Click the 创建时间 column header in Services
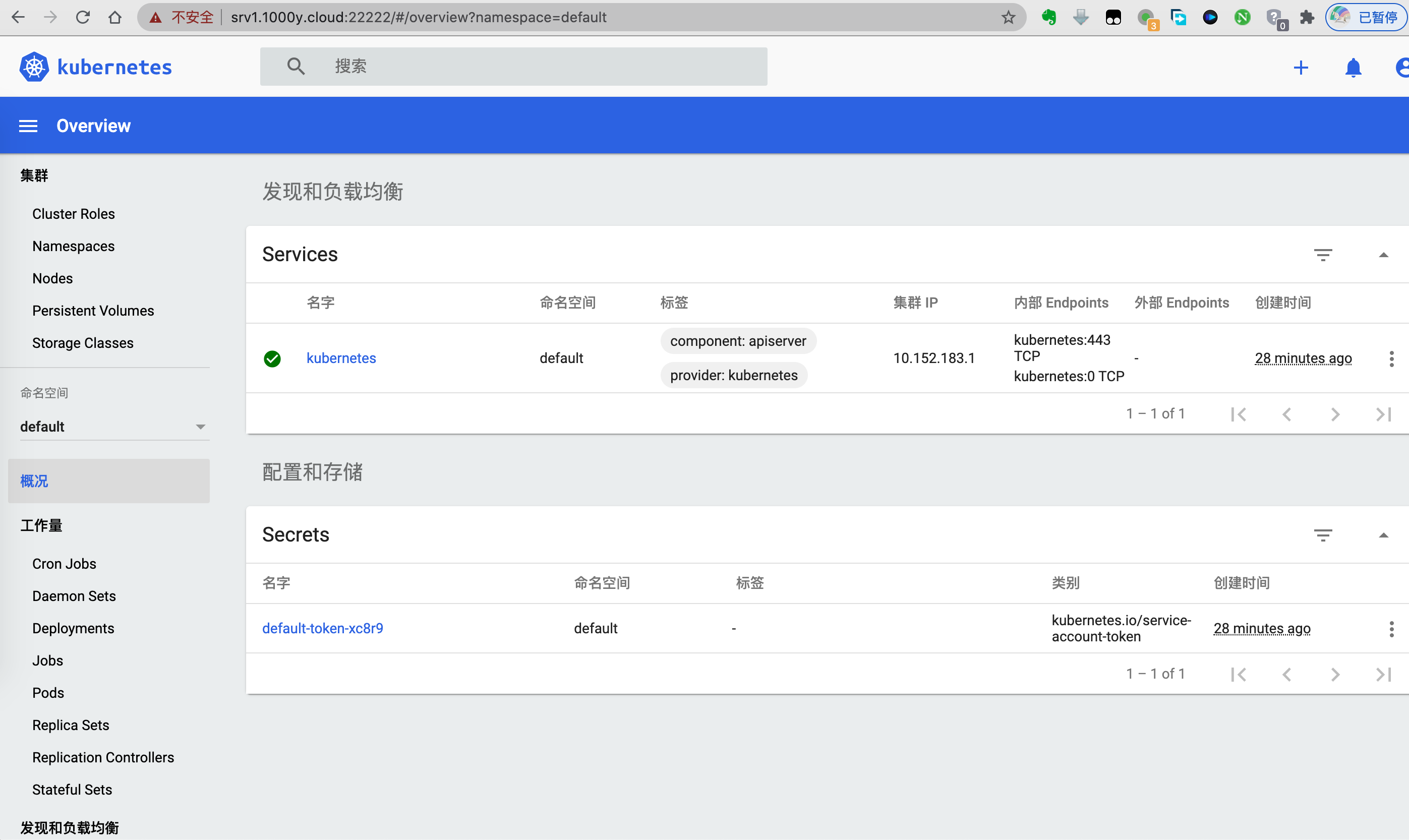This screenshot has width=1409, height=840. (1283, 303)
